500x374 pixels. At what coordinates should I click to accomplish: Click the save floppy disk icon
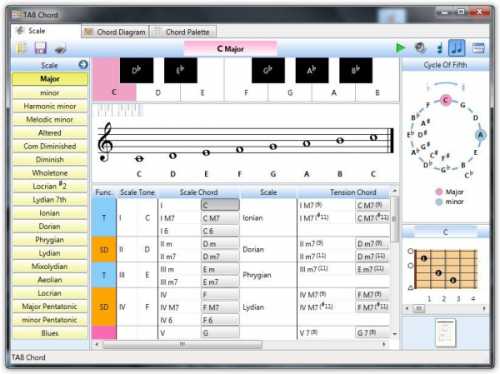pyautogui.click(x=41, y=48)
